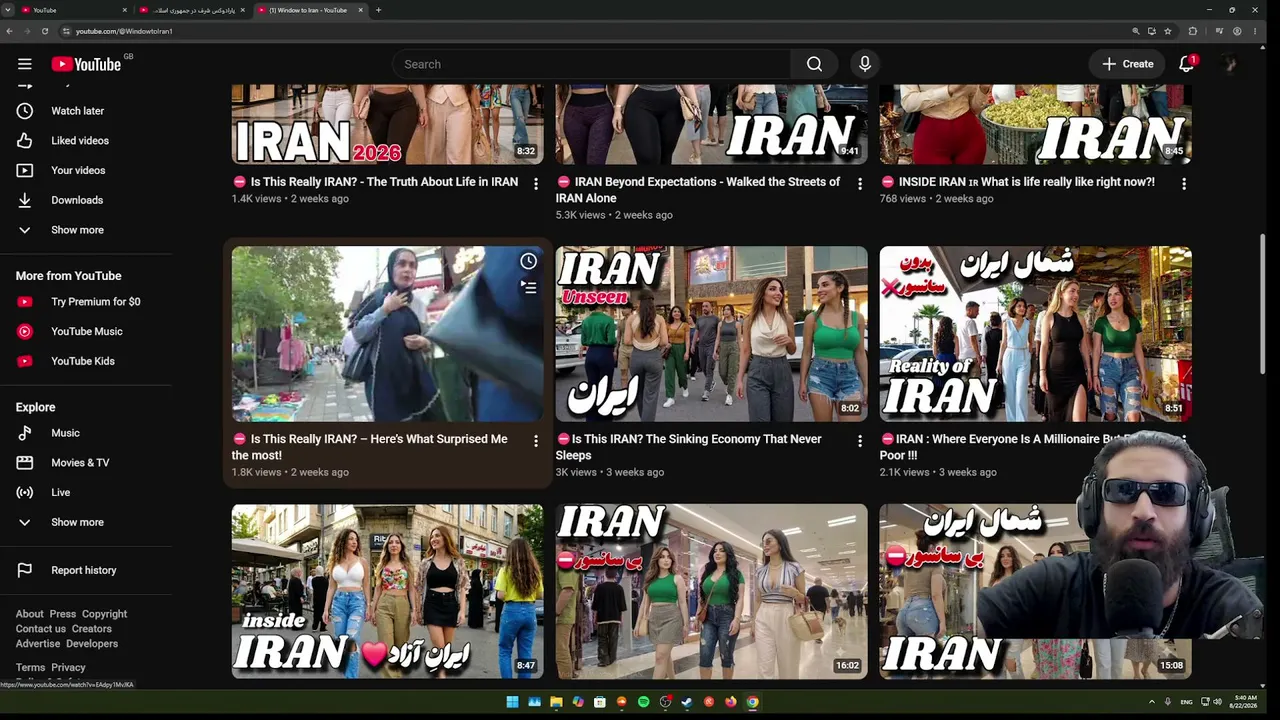Open Liked videos from sidebar
Viewport: 1280px width, 720px height.
80,141
